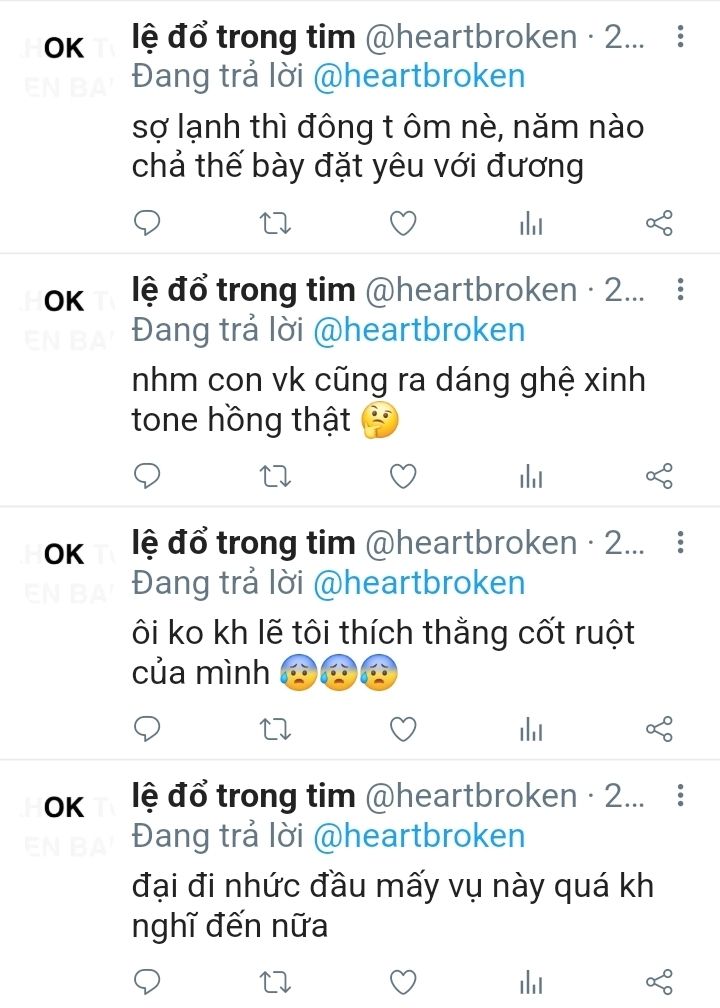Open more options menu on 'nhm con vk' tweet

[680, 290]
